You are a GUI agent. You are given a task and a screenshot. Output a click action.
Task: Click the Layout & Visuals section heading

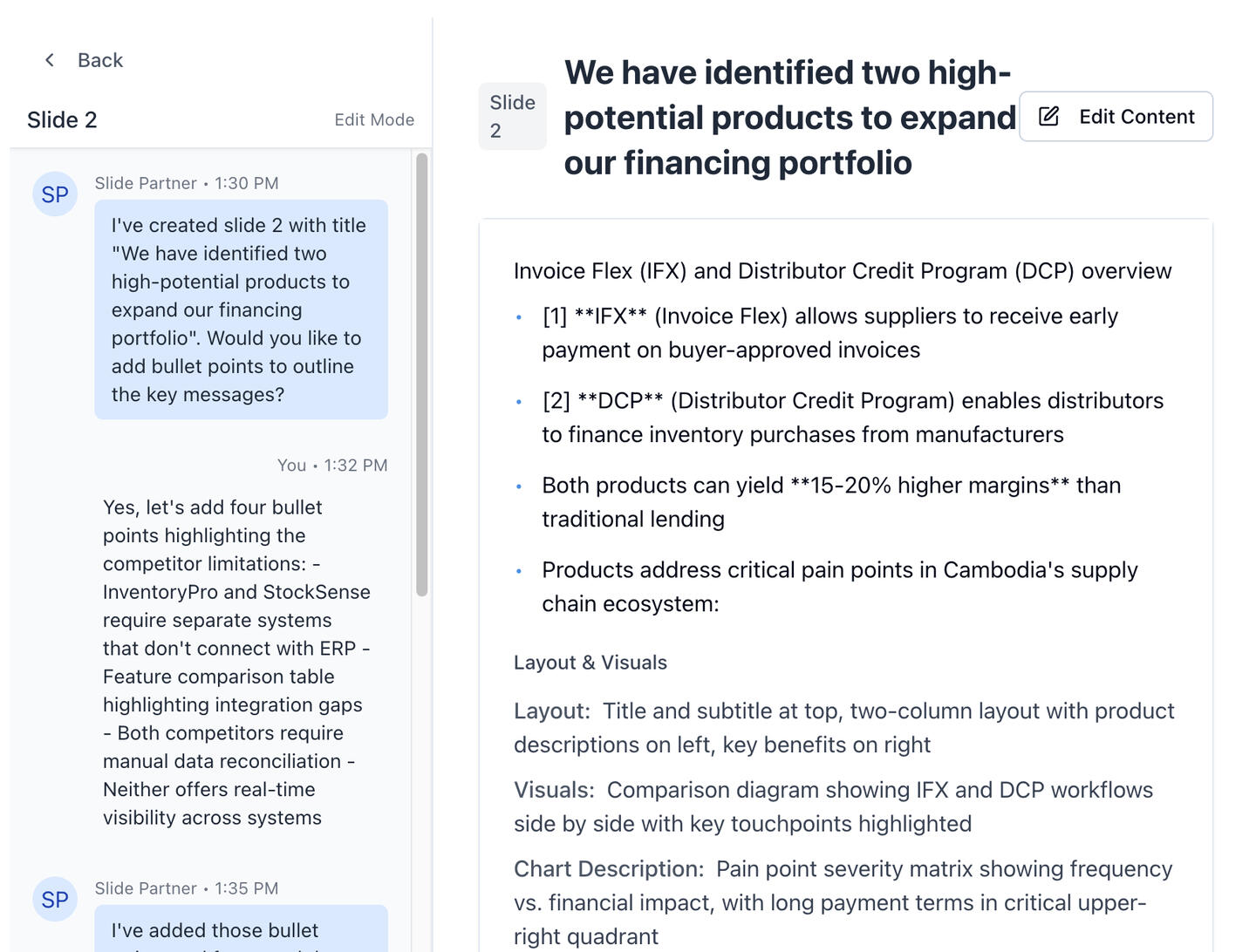[x=590, y=663]
